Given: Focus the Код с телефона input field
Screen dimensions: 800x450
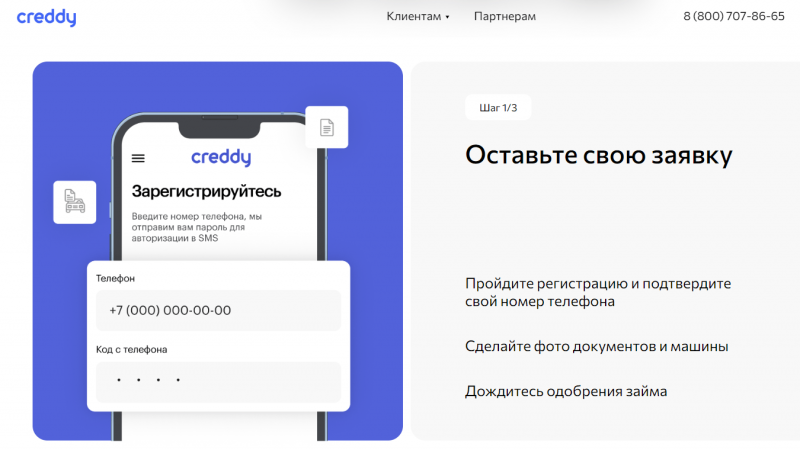Looking at the screenshot, I should click(x=218, y=382).
